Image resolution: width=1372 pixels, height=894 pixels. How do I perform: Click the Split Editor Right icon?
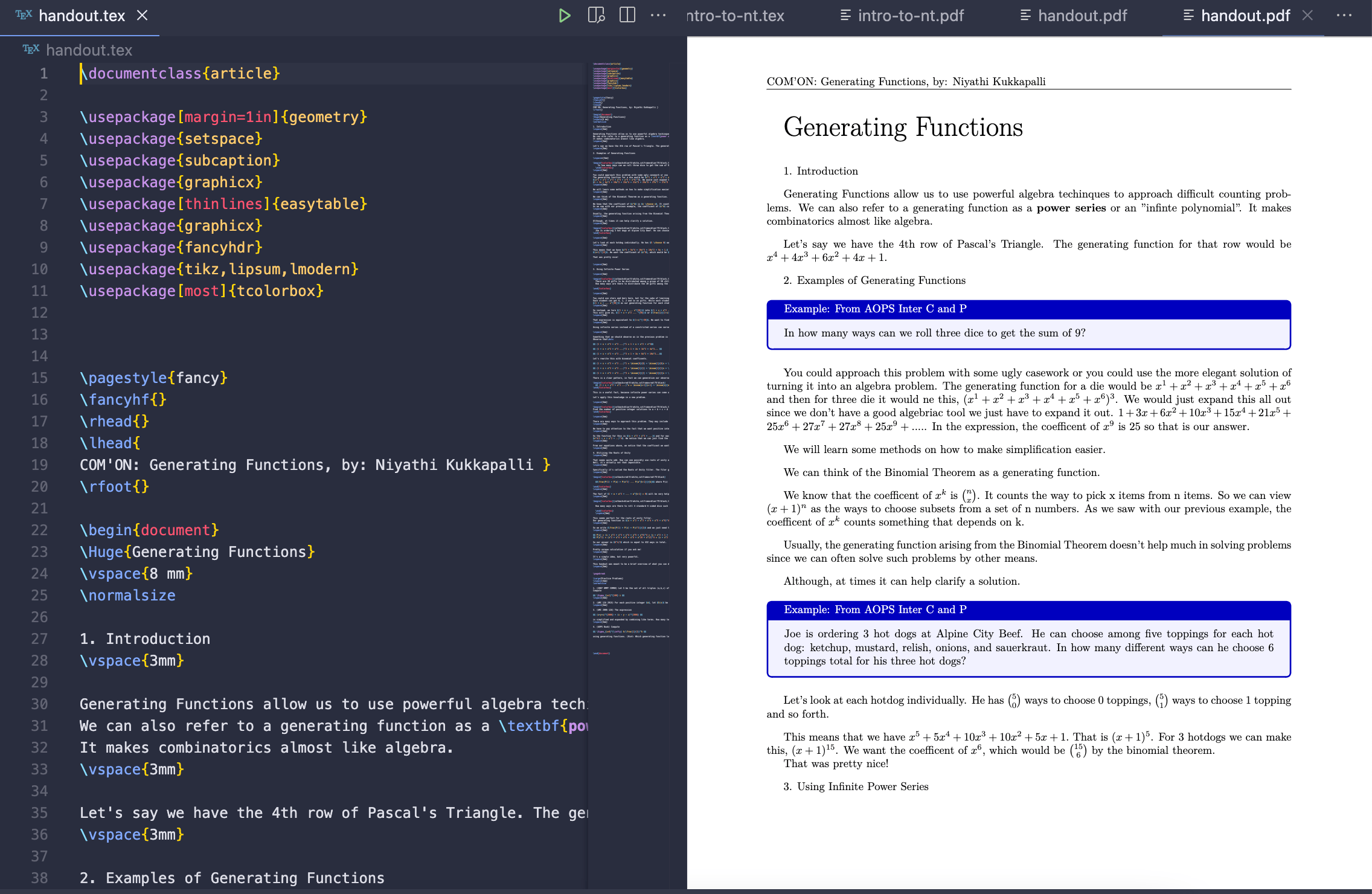627,16
